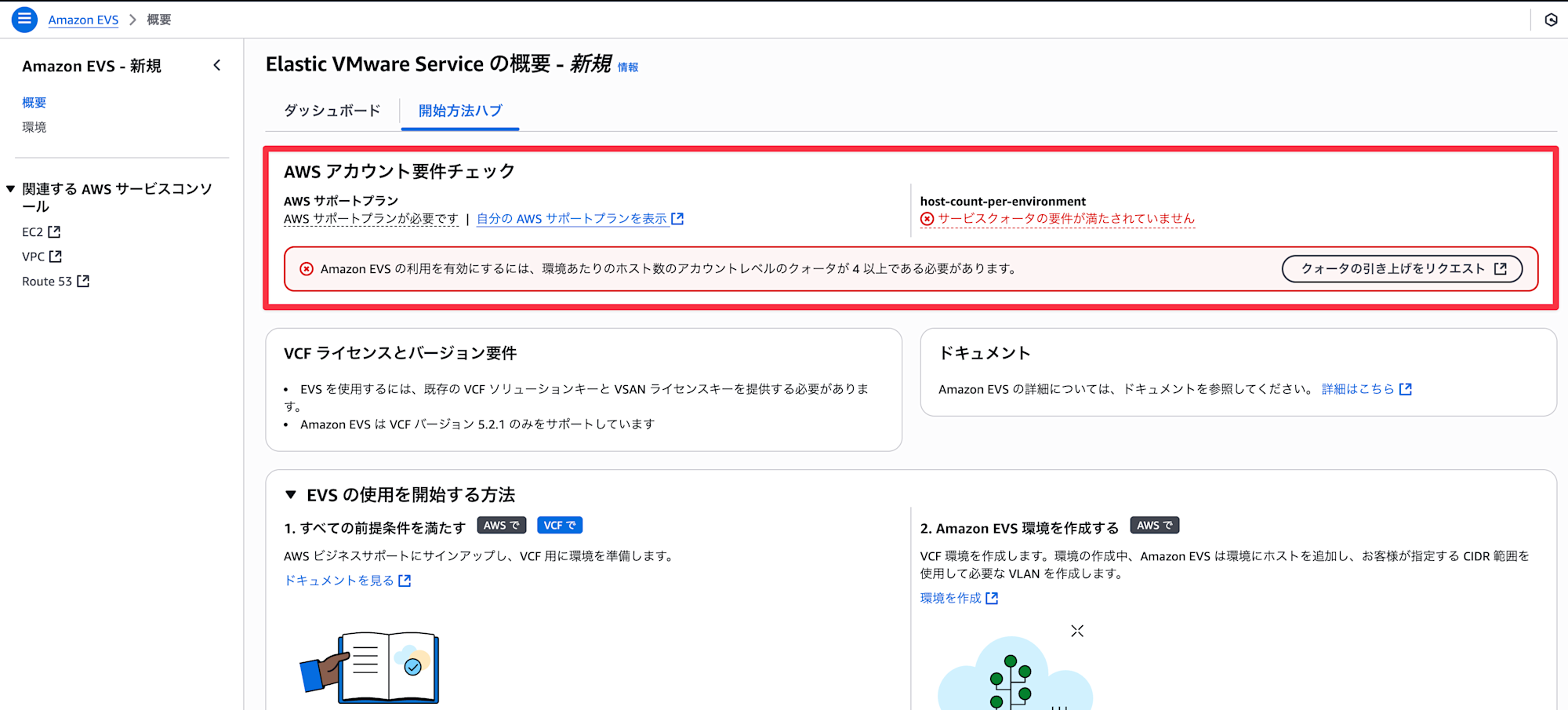Click the AWS で badge in step 1

coord(502,526)
